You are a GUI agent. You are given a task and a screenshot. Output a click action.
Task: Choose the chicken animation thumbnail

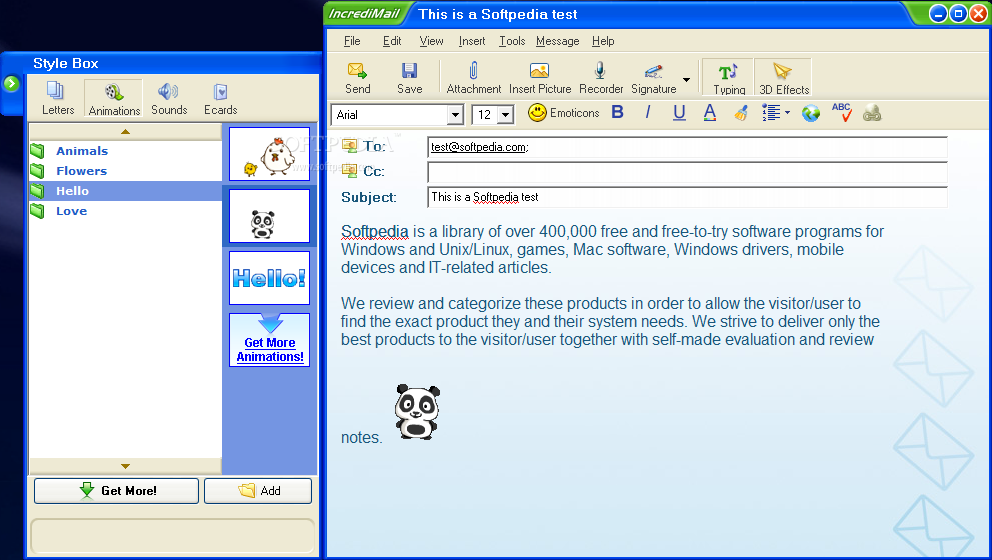(270, 154)
